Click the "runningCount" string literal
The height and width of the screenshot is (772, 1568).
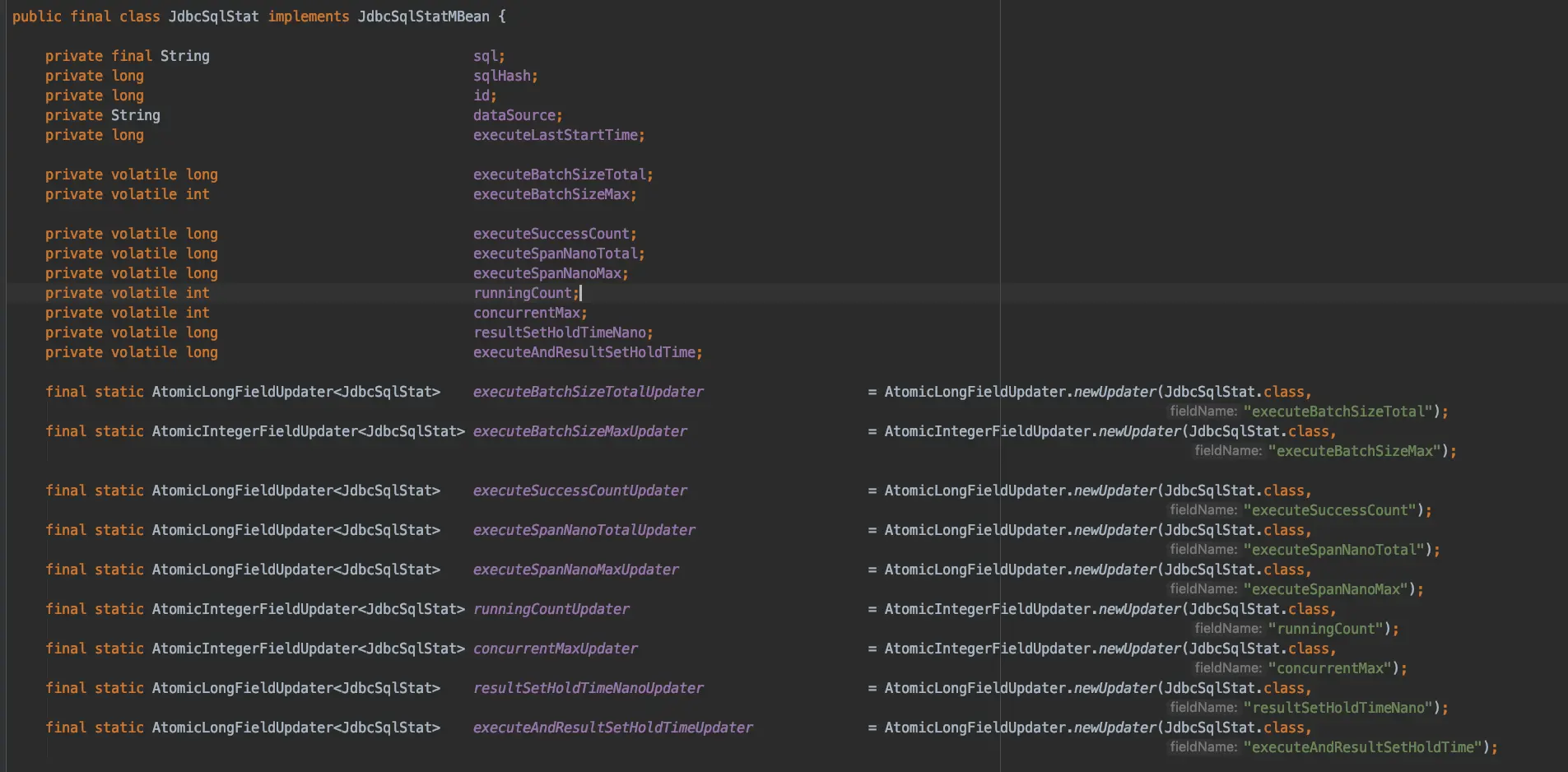tap(1325, 629)
